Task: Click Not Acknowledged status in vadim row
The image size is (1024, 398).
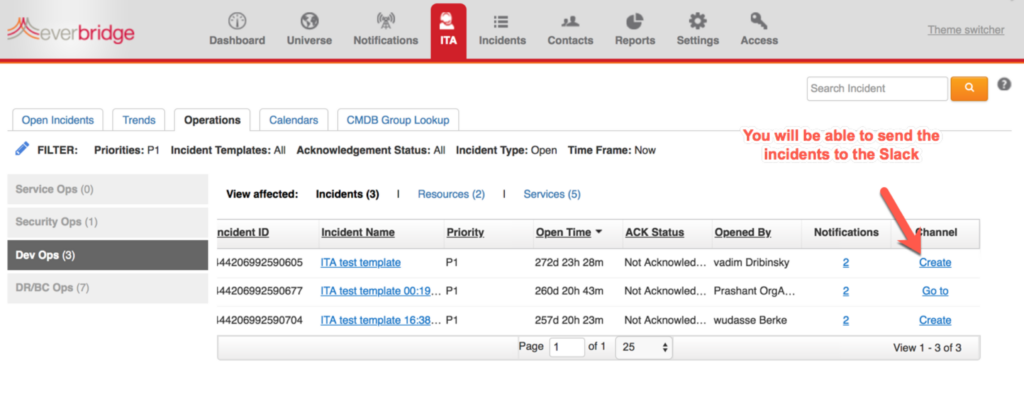Action: click(665, 263)
